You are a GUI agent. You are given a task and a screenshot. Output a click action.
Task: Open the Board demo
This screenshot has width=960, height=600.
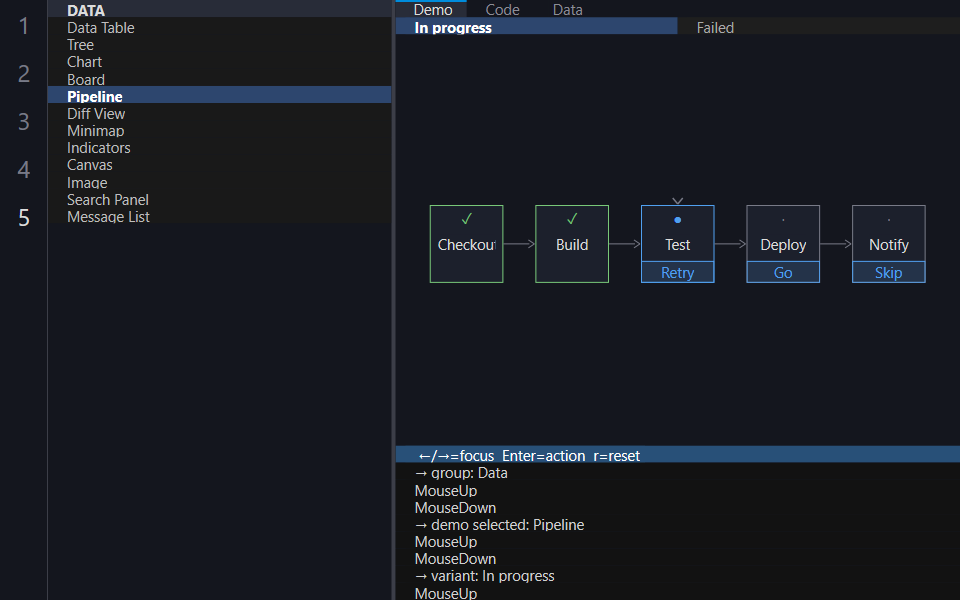click(219, 80)
